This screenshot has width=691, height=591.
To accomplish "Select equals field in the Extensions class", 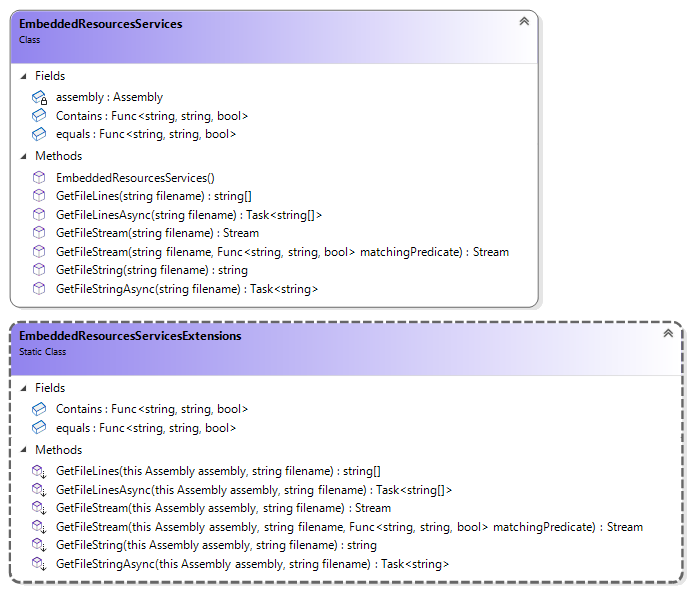I will 146,427.
